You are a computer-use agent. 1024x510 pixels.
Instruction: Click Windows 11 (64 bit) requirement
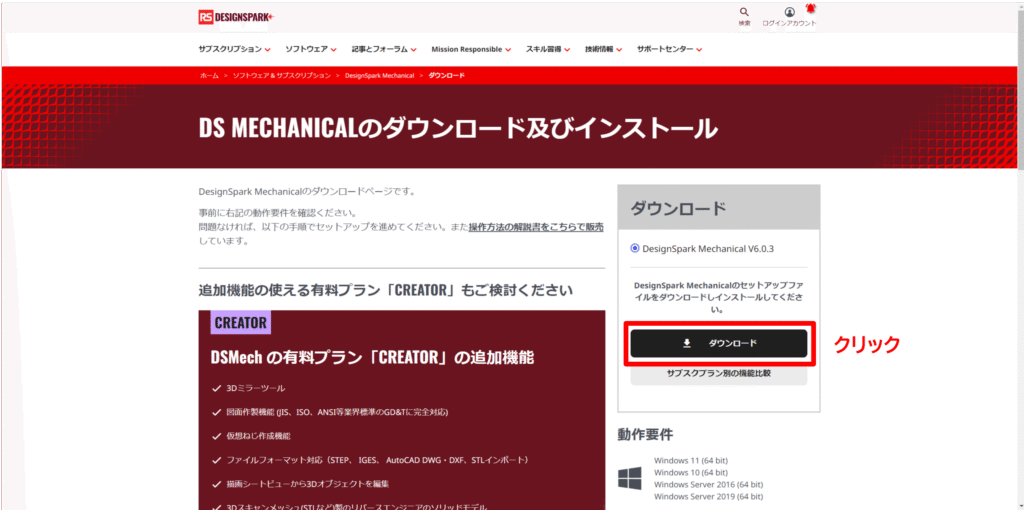[690, 460]
